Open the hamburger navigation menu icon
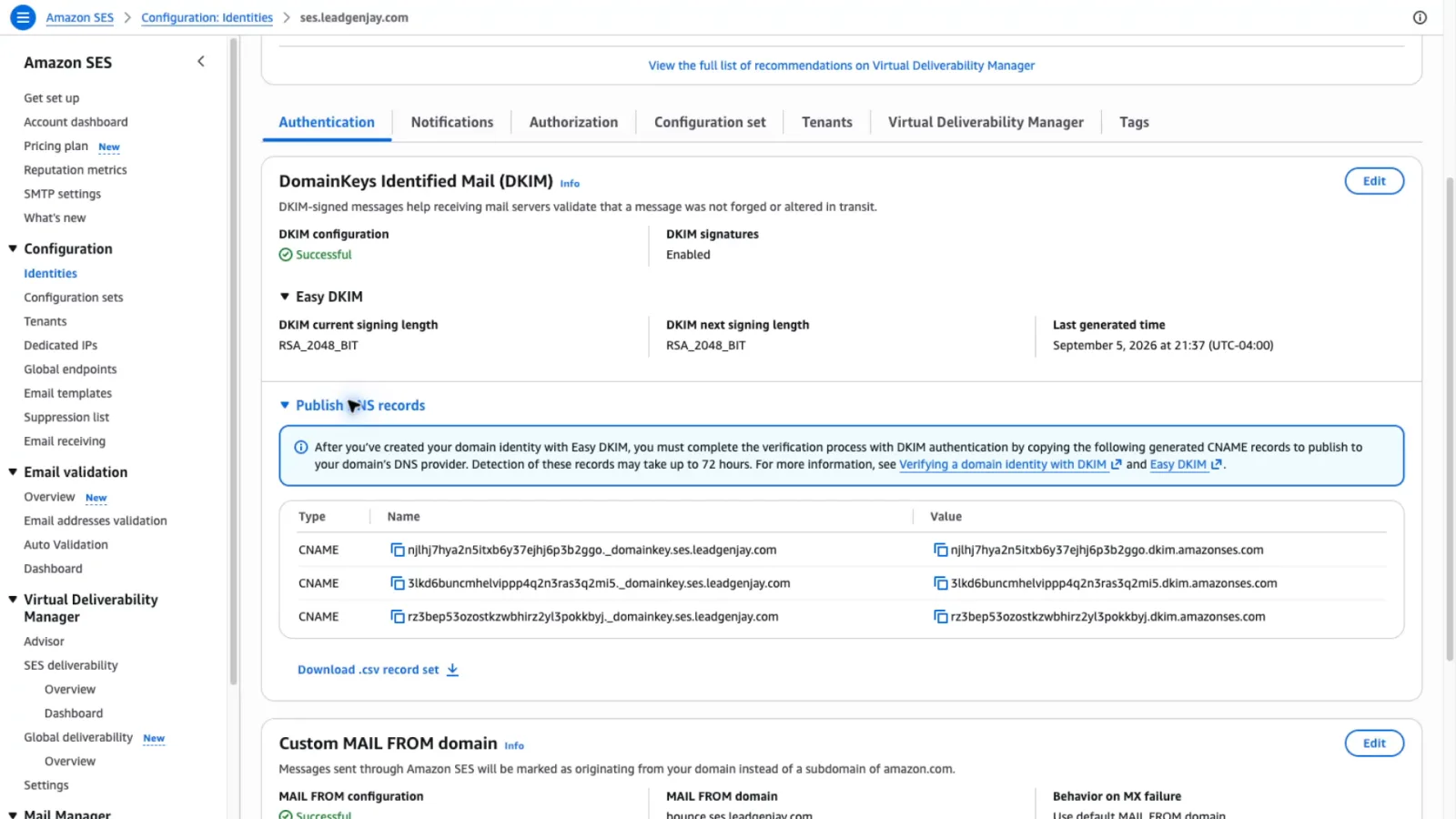The height and width of the screenshot is (819, 1456). point(23,17)
